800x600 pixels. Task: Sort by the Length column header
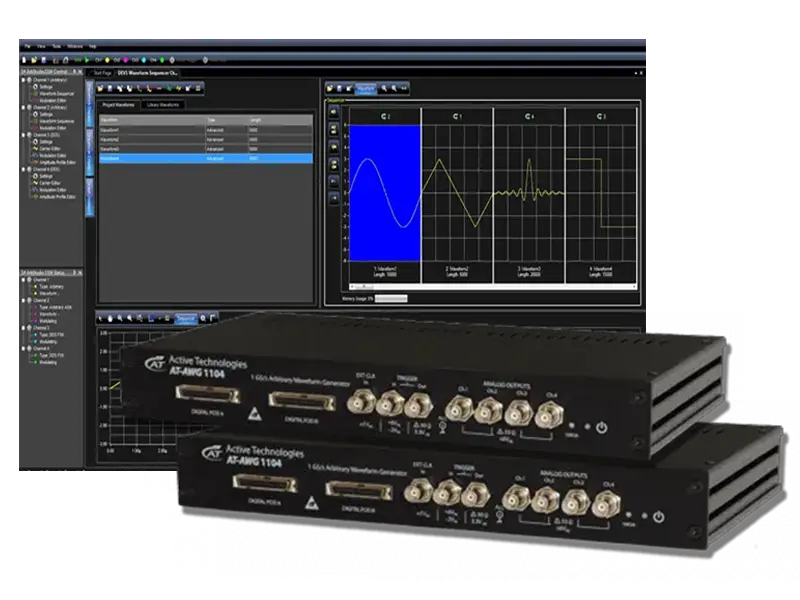coord(280,120)
